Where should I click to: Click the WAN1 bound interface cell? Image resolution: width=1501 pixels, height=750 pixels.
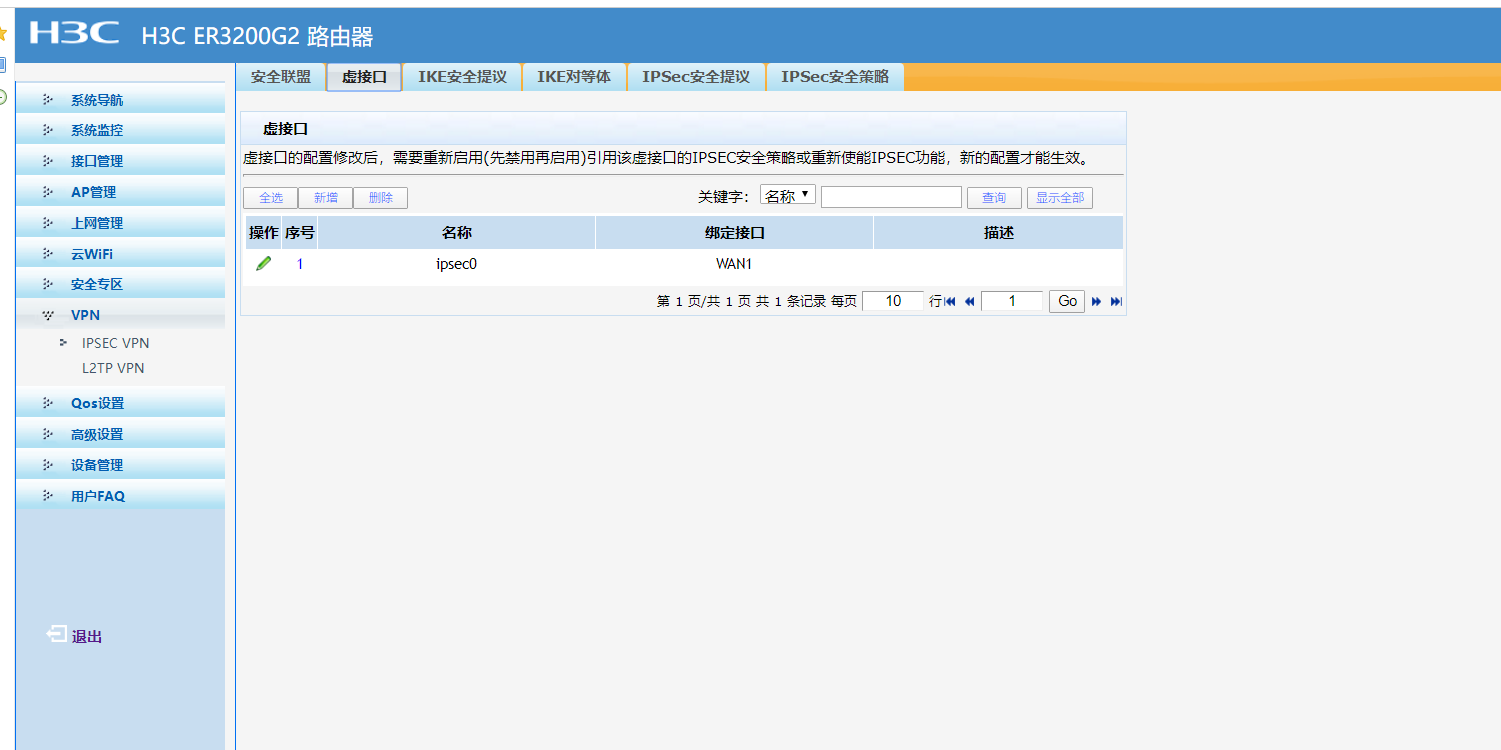coord(734,265)
